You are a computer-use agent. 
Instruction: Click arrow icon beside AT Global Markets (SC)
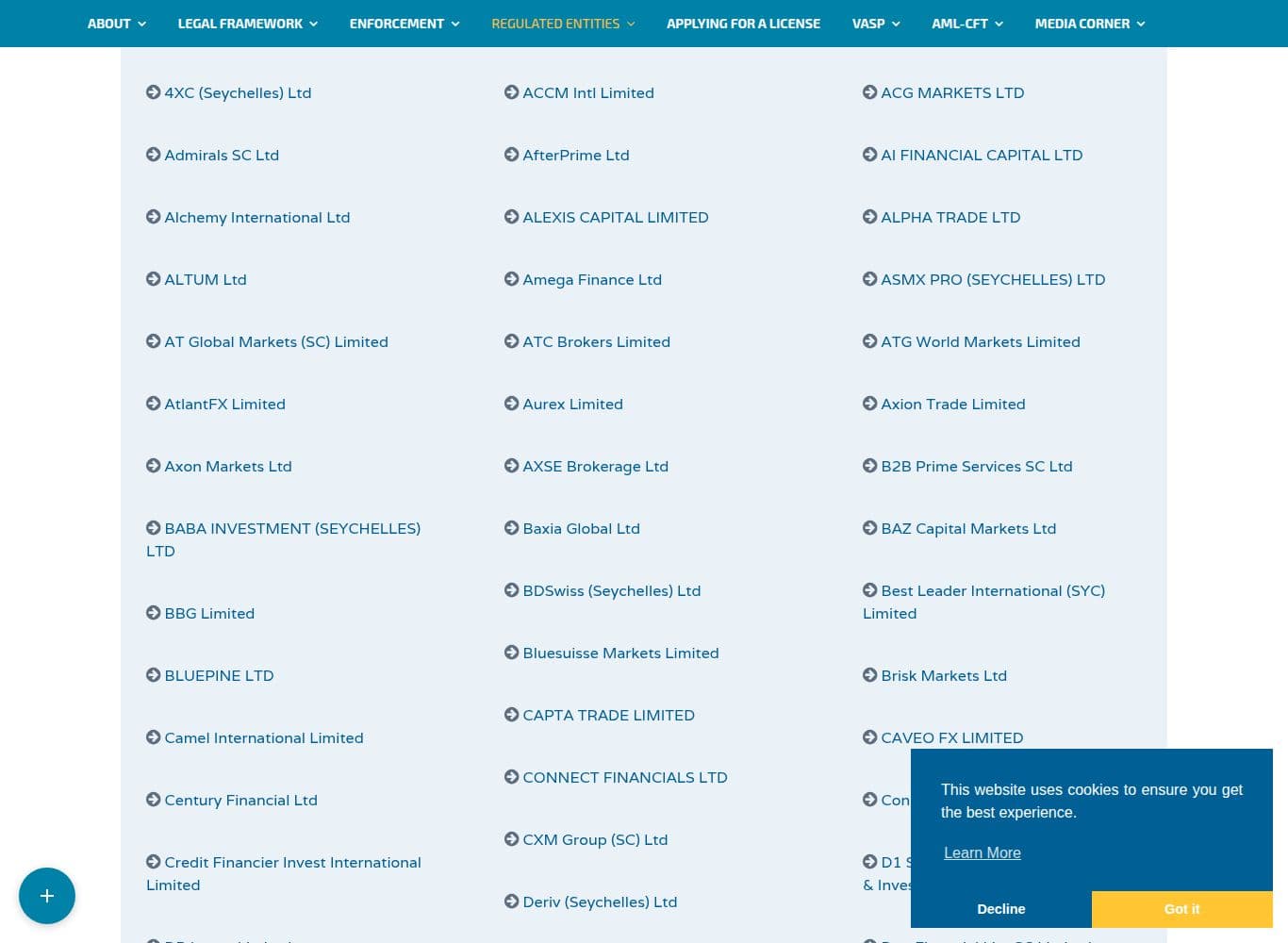click(x=153, y=341)
